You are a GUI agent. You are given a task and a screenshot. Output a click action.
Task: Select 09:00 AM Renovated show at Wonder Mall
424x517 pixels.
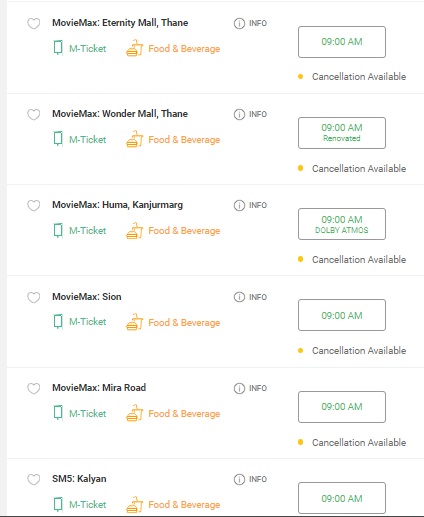coord(342,133)
